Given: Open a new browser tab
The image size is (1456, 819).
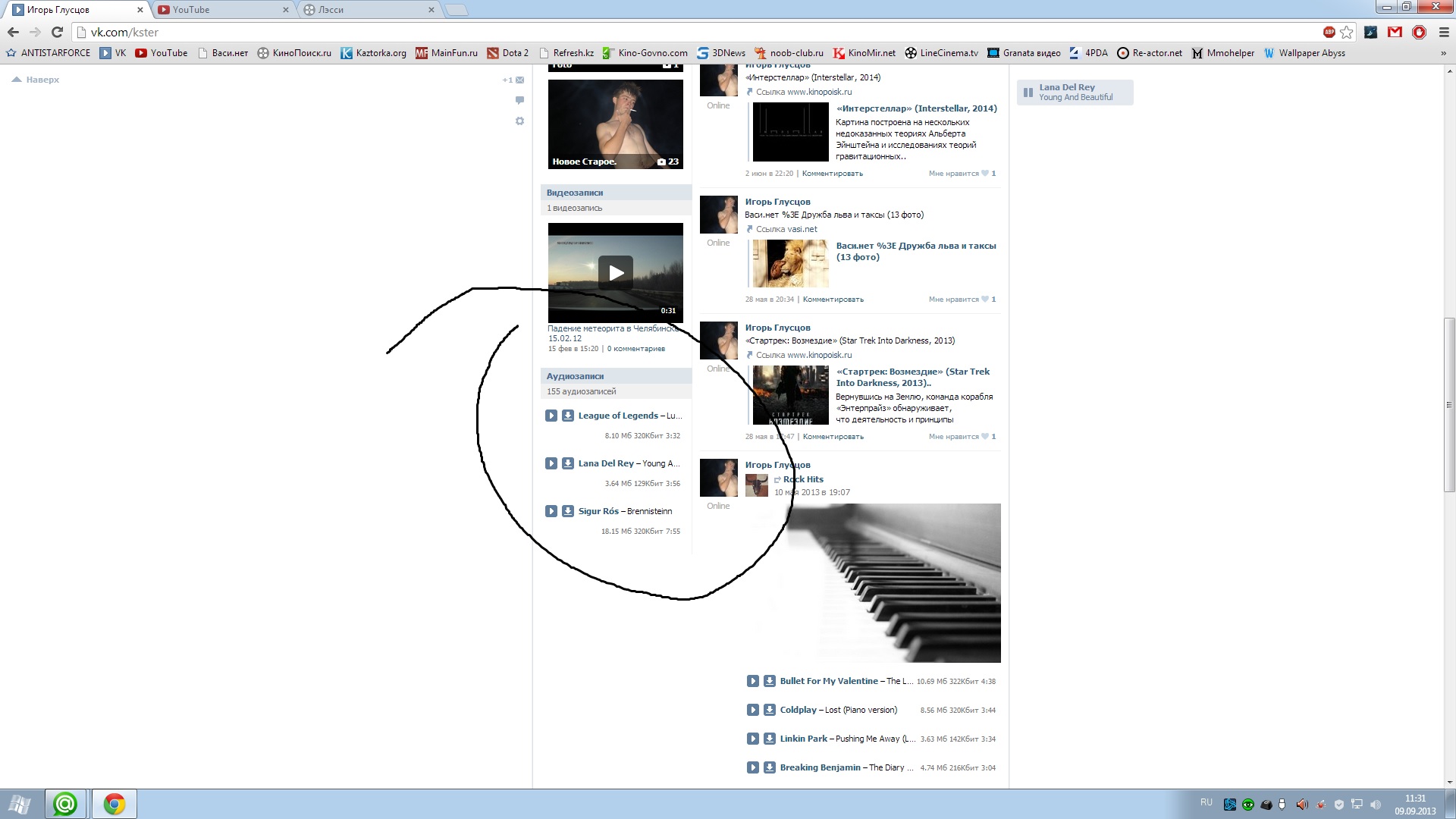Looking at the screenshot, I should coord(456,10).
